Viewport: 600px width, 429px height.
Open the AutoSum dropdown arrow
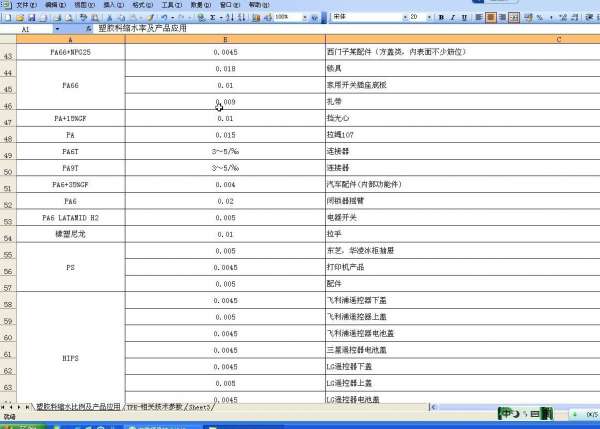point(221,17)
